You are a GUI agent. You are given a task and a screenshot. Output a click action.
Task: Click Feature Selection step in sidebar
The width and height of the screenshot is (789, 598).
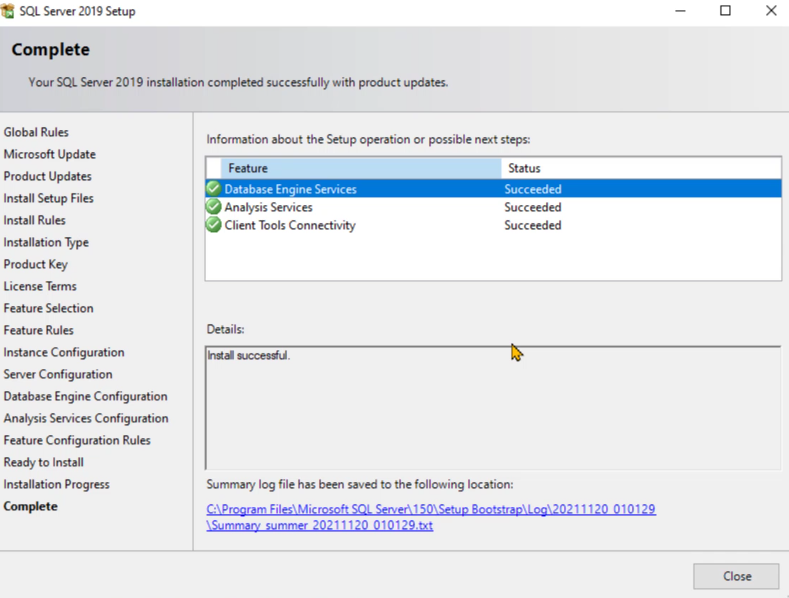(49, 308)
